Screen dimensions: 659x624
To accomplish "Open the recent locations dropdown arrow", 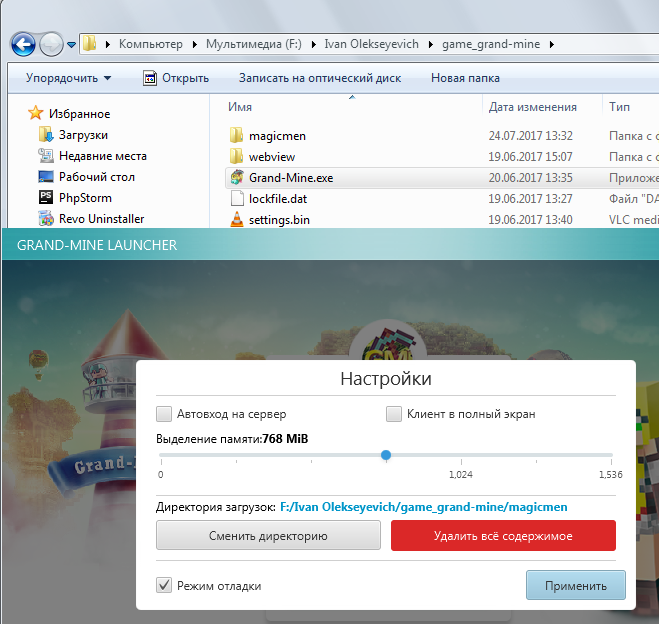I will 71,45.
